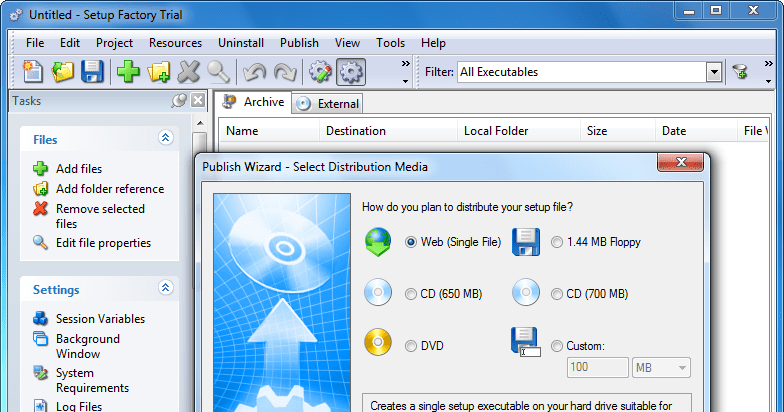Sort by the Size column header
The image size is (784, 412).
[618, 131]
